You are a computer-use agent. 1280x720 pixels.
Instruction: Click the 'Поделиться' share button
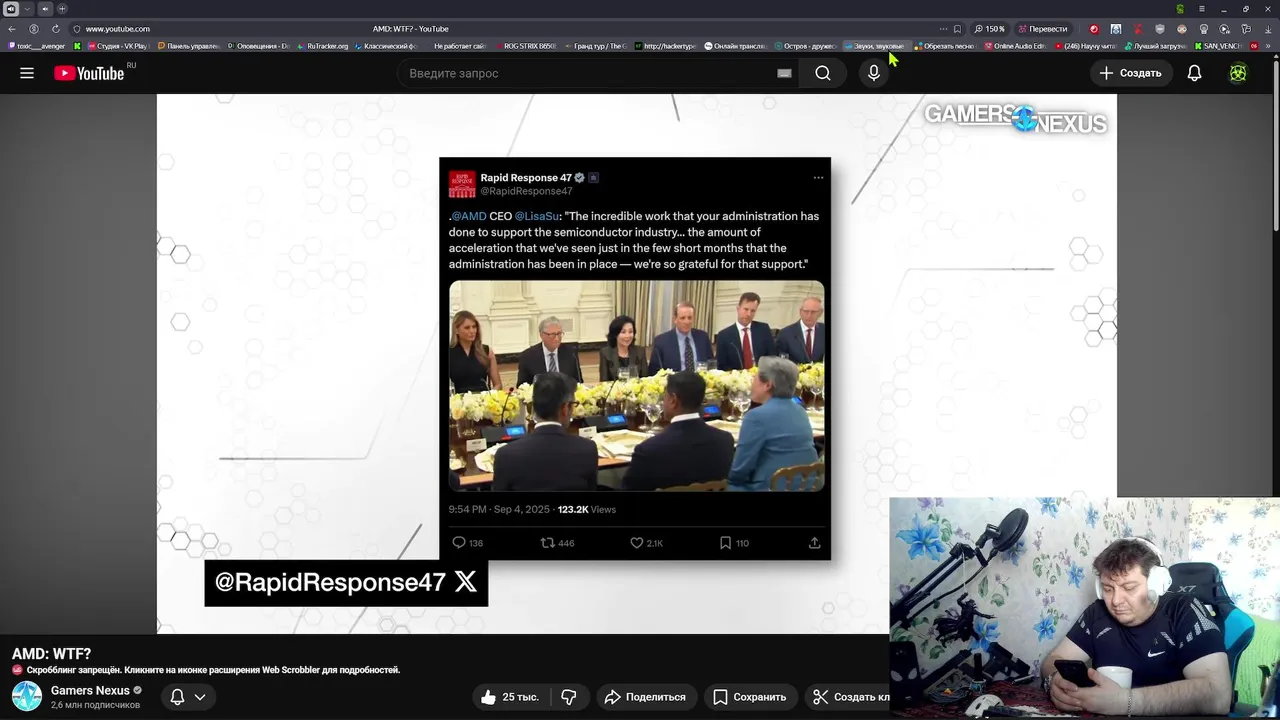[x=645, y=697]
